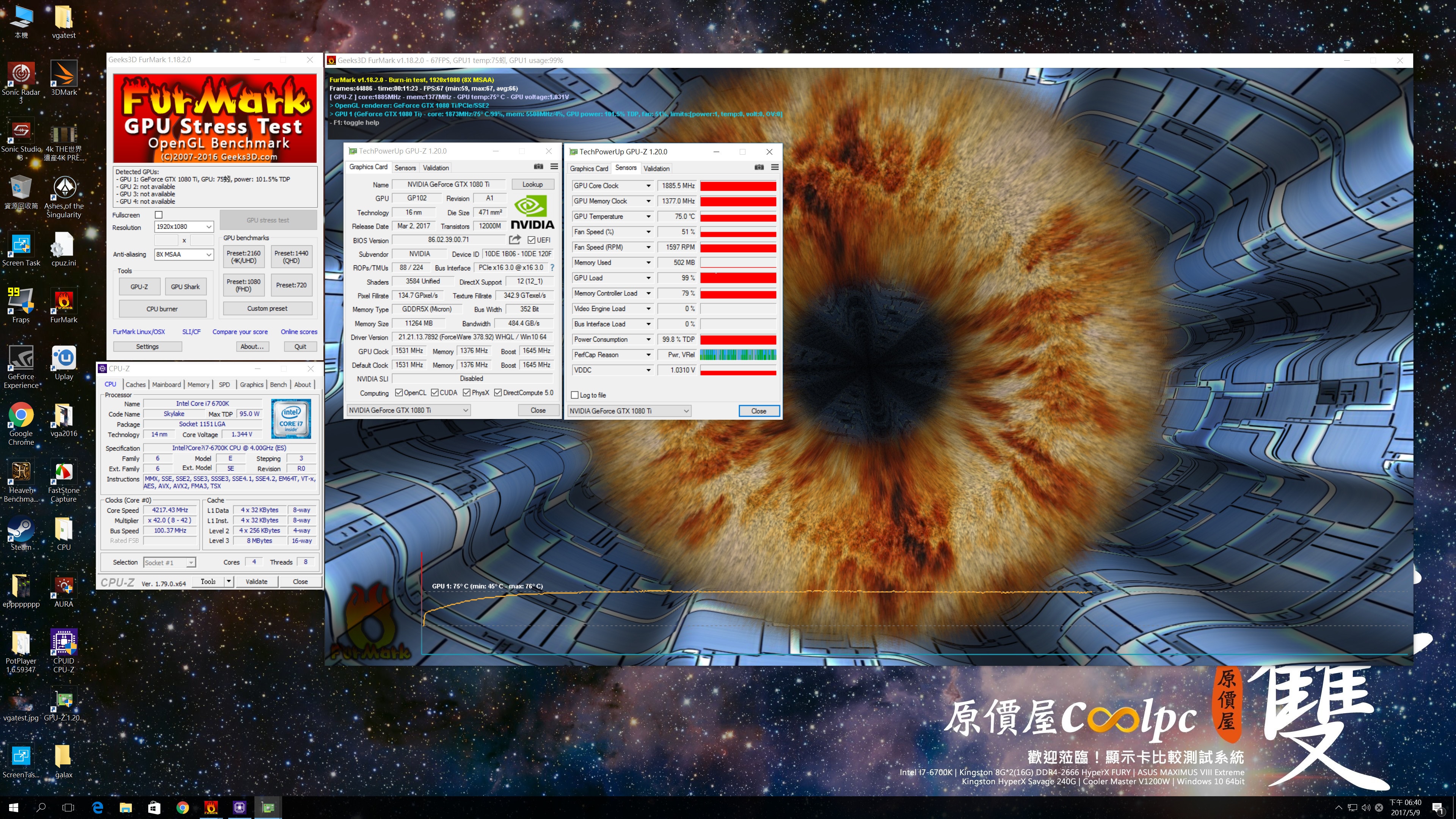
Task: Switch to the SPD tab in CPU-Z
Action: (224, 384)
